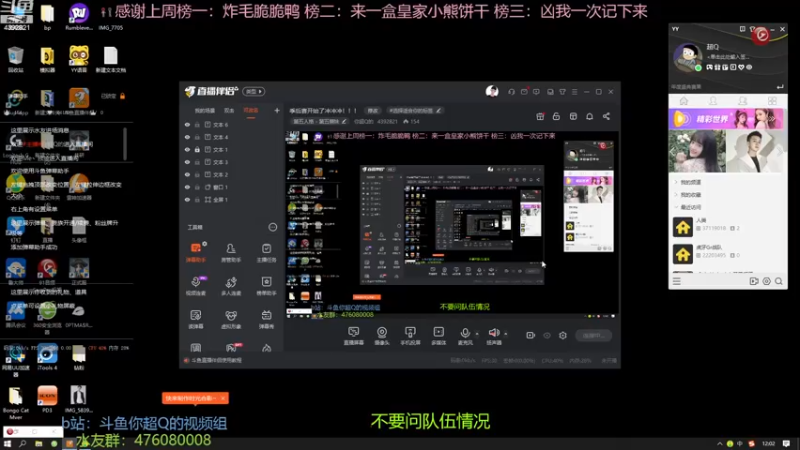Open the 弹幕助手 tool in toolbox
The image size is (800, 450).
coord(196,252)
